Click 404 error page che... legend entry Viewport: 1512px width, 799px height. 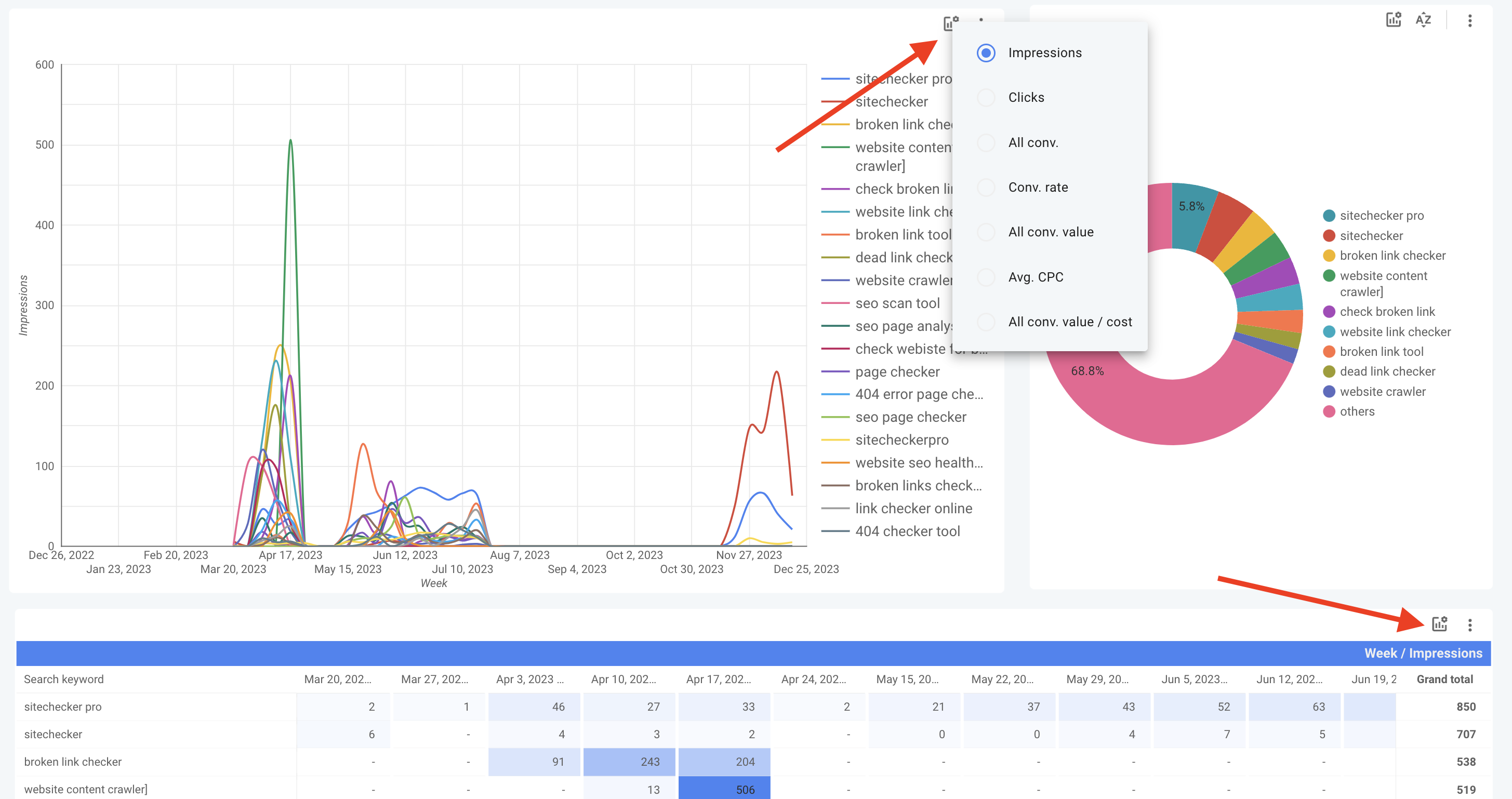[x=919, y=394]
